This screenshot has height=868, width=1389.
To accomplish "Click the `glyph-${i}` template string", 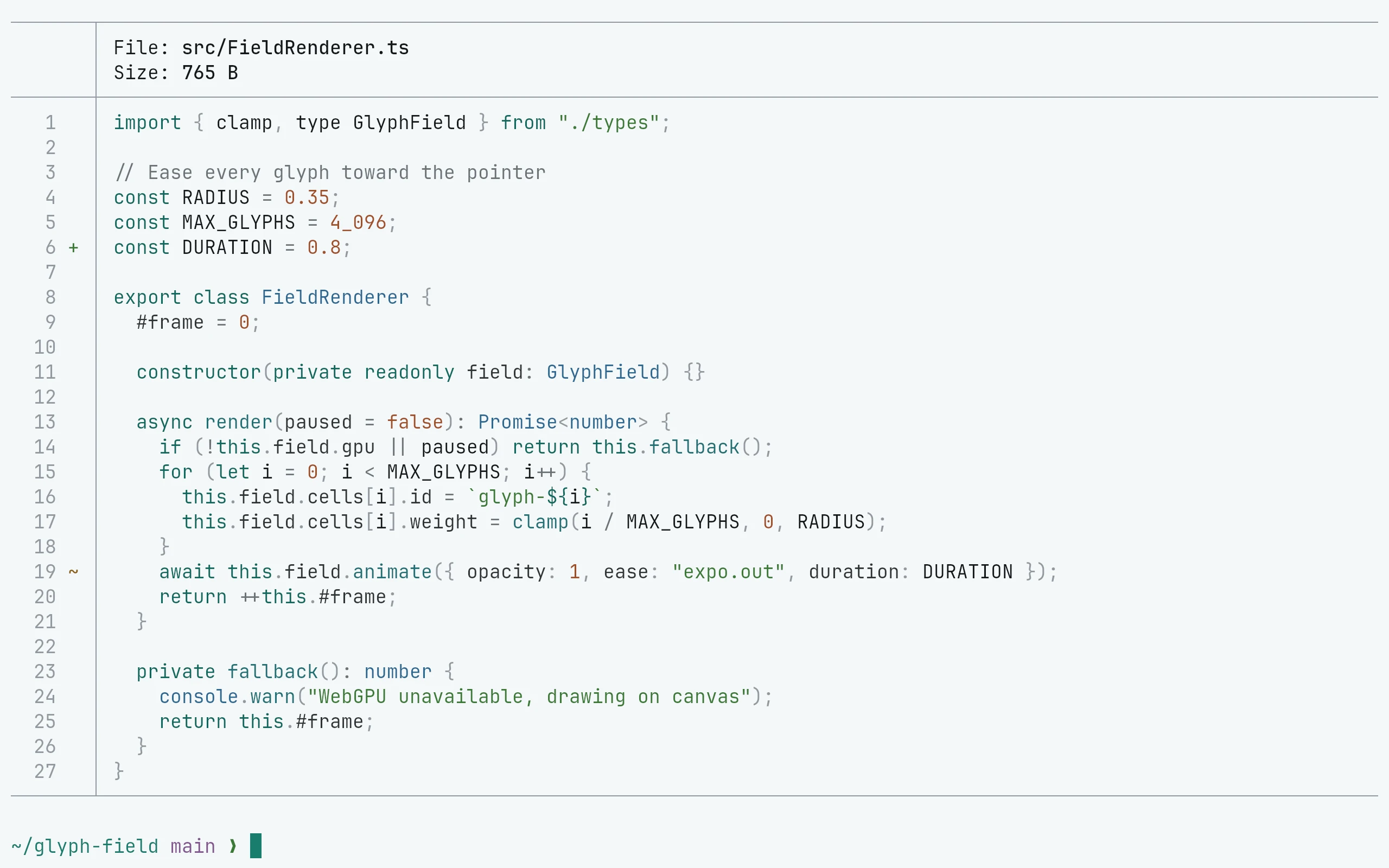I will (534, 497).
